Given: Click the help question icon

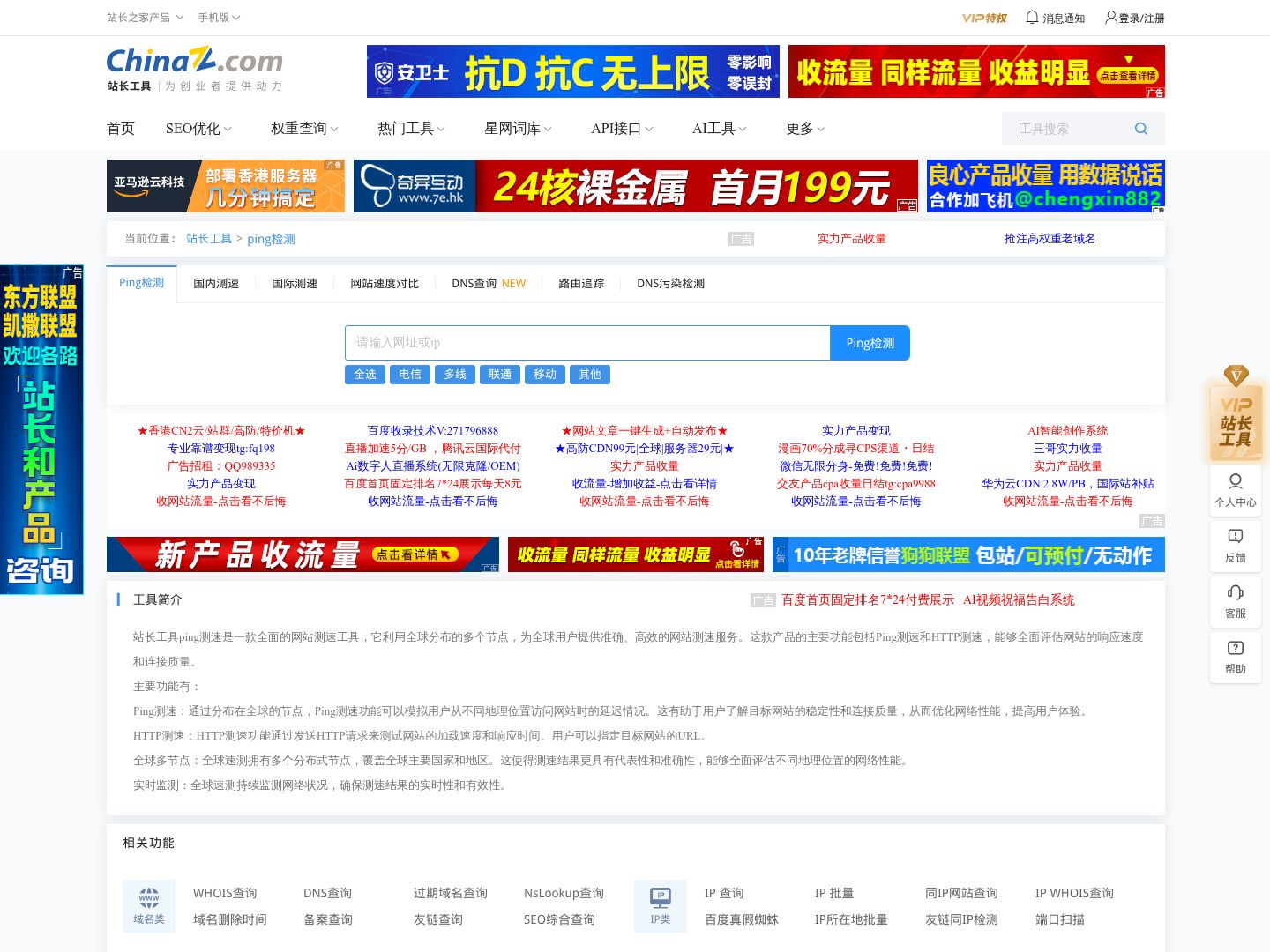Looking at the screenshot, I should pyautogui.click(x=1236, y=657).
